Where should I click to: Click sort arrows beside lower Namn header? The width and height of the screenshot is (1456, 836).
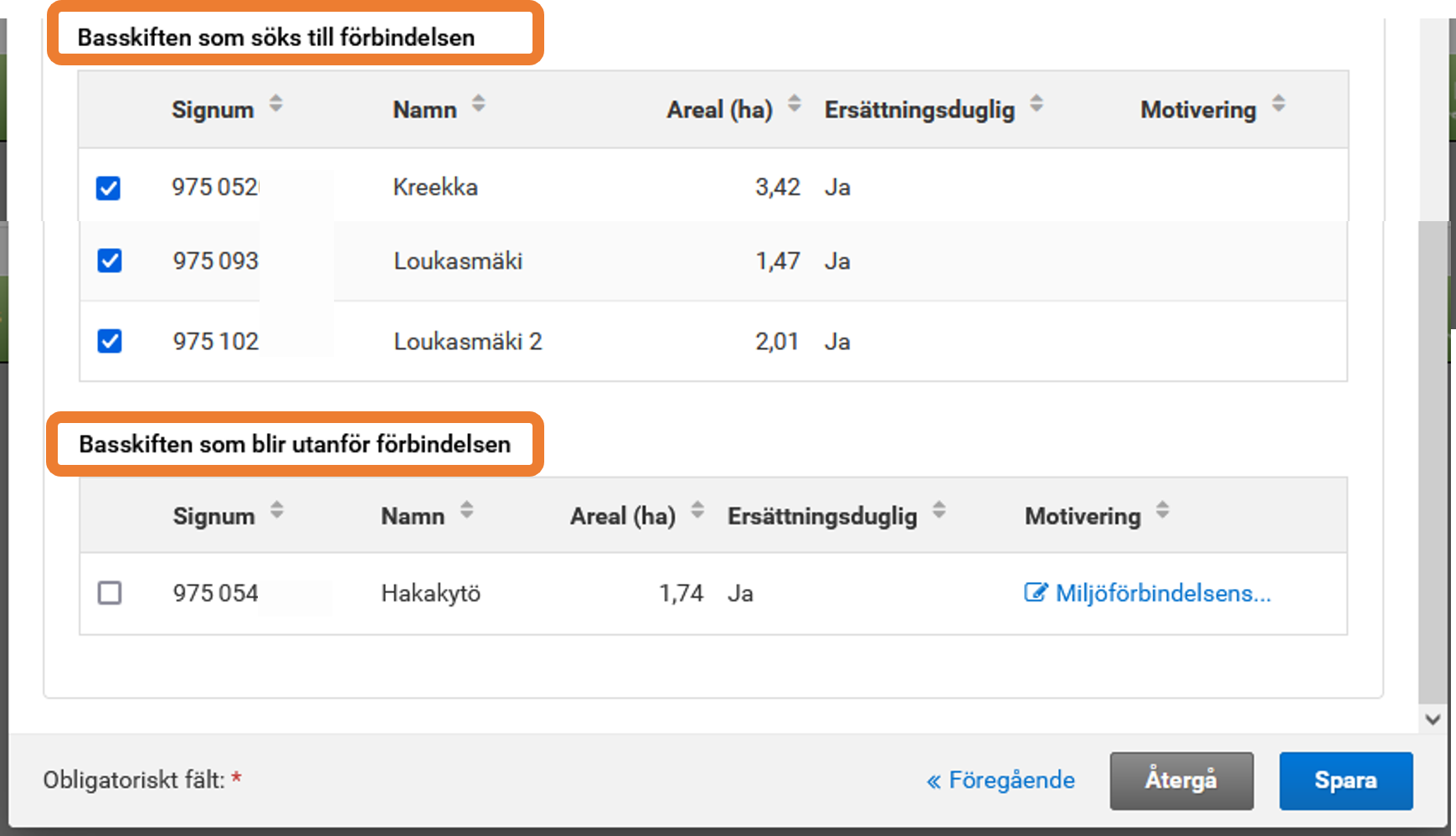tap(467, 511)
